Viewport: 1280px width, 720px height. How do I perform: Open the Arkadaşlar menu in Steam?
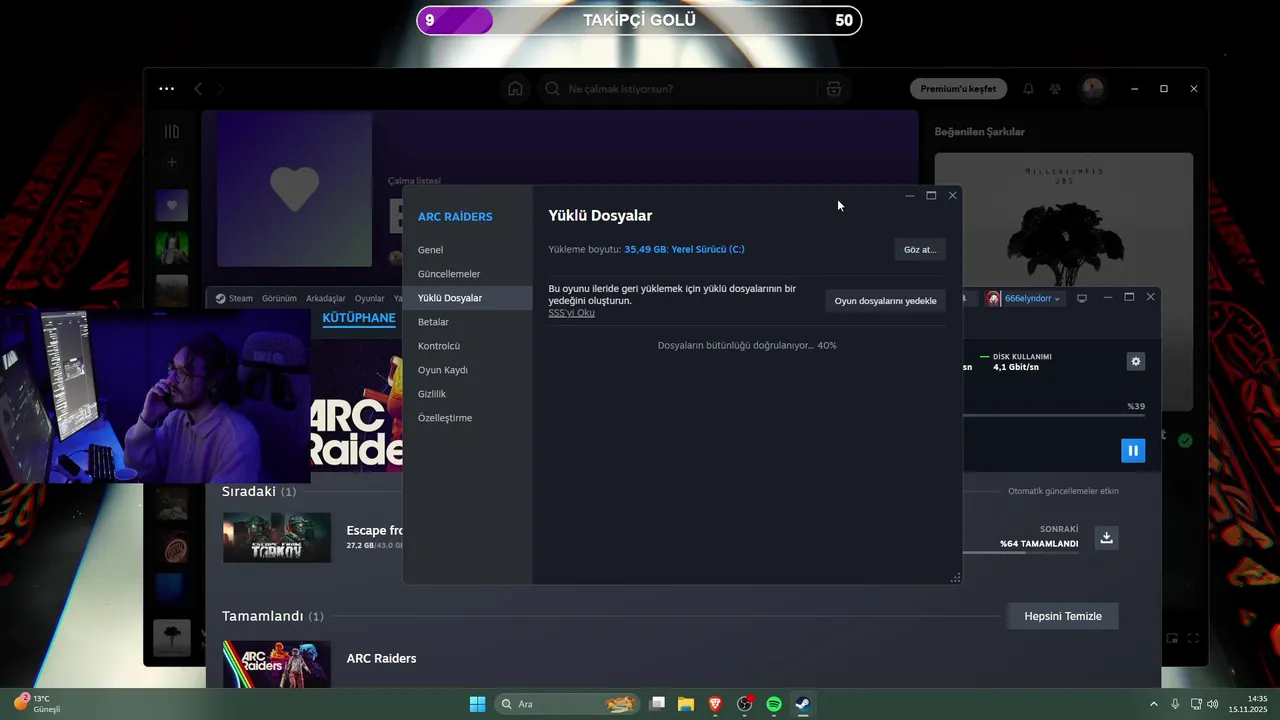pos(326,298)
